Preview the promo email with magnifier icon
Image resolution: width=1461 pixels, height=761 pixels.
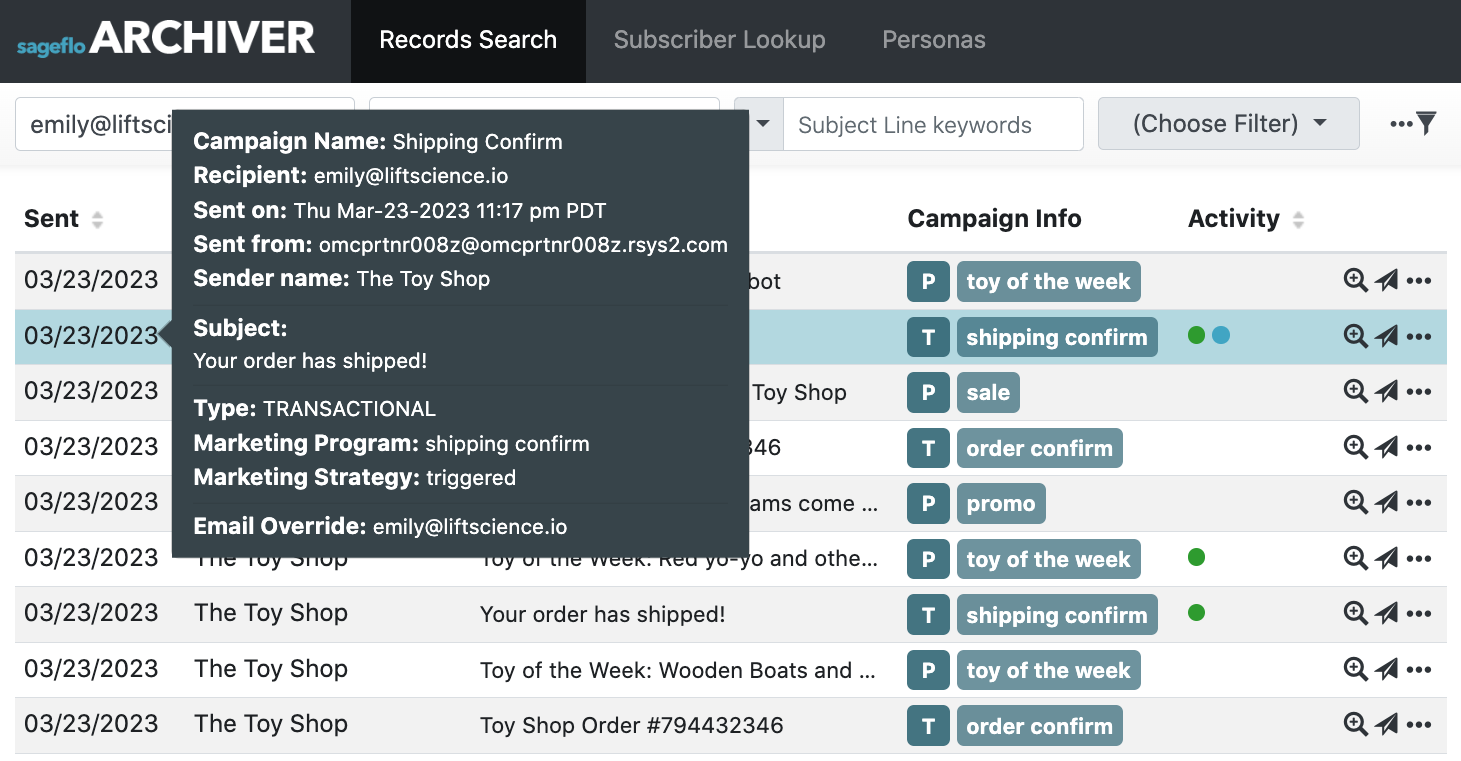(1355, 503)
